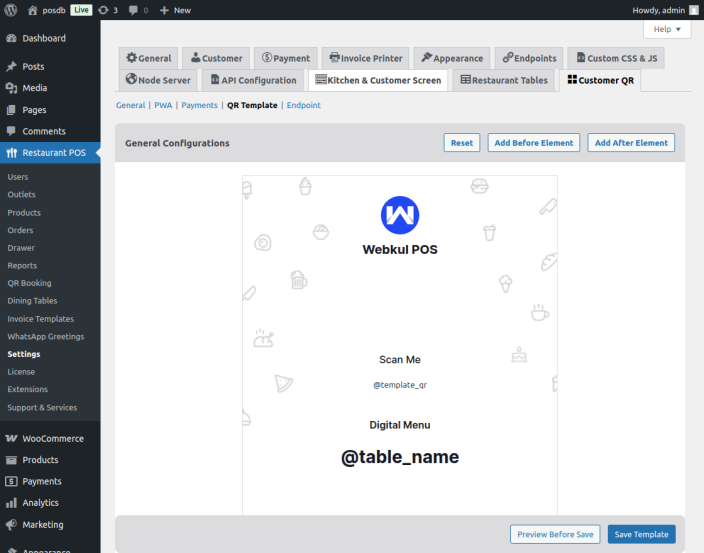The height and width of the screenshot is (553, 704).
Task: Click the globe icon on Node Server tab
Action: [131, 79]
